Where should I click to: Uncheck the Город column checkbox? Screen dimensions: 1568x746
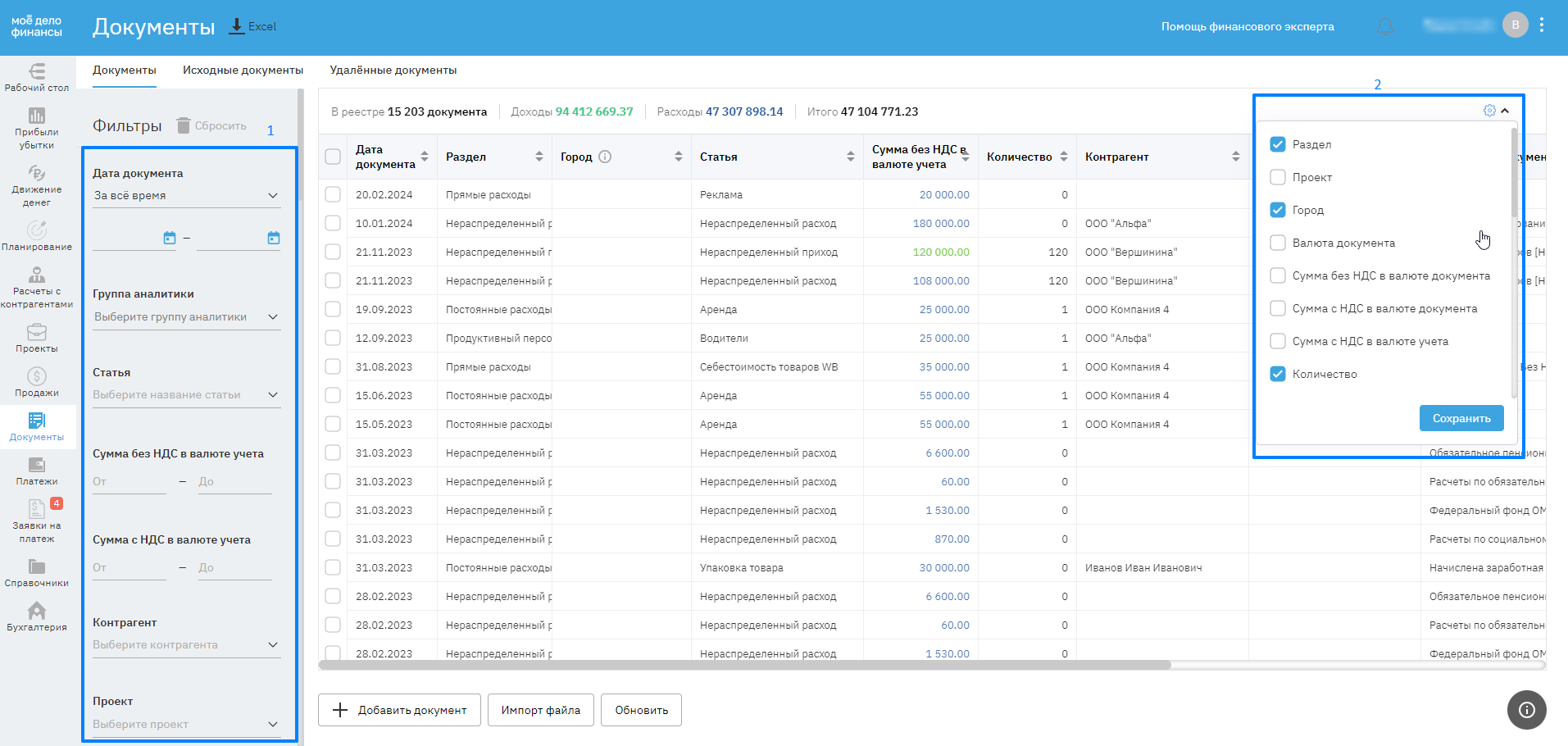pos(1277,210)
